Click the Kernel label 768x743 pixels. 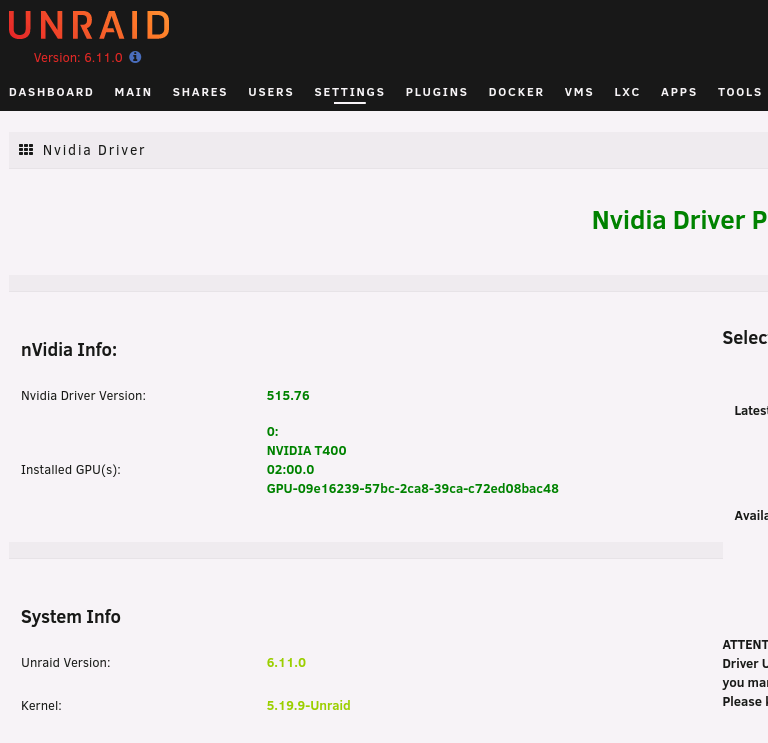pos(41,706)
